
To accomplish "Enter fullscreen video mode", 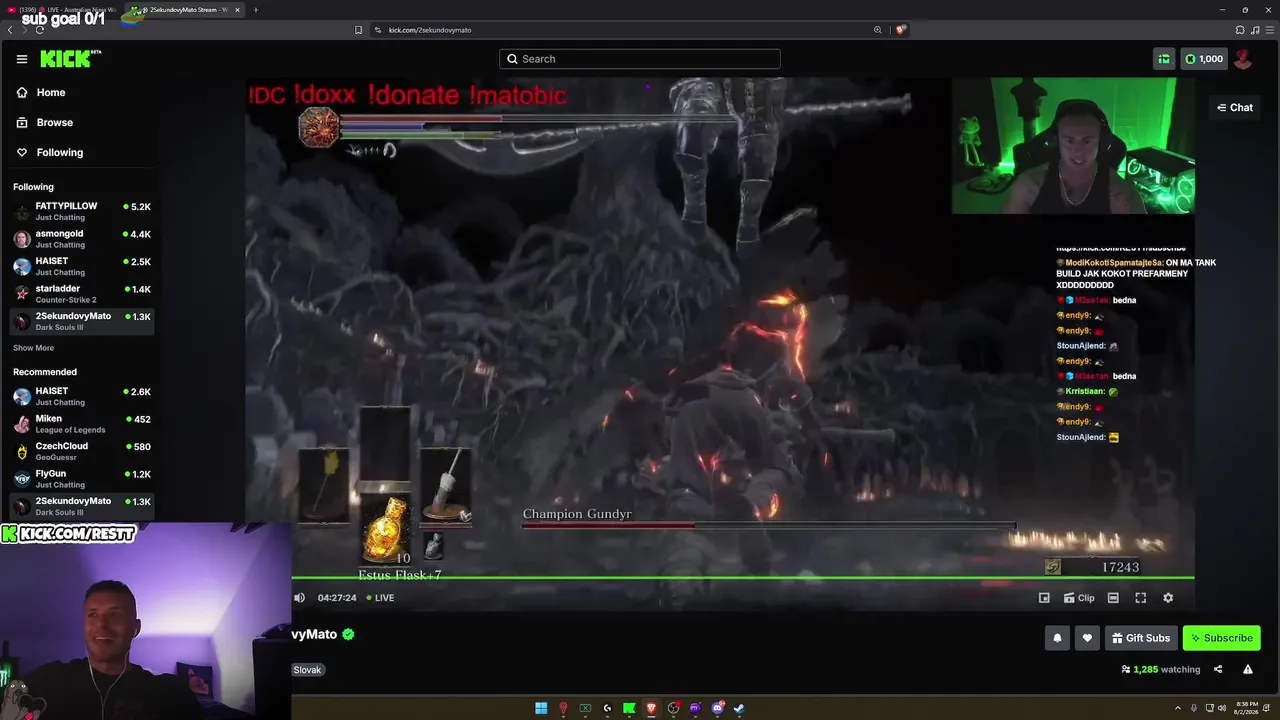I will [1140, 598].
